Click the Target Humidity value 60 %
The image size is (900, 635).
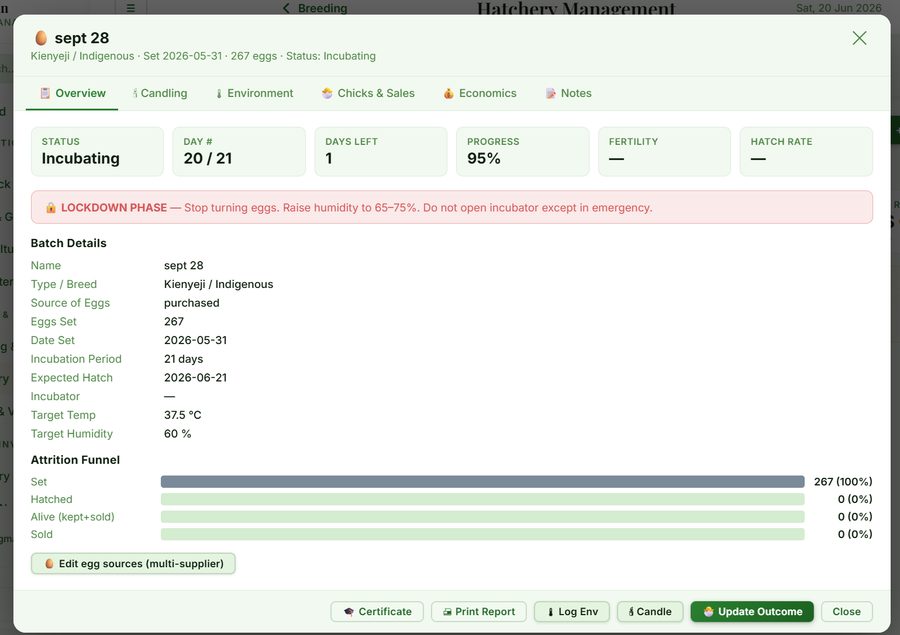(177, 434)
